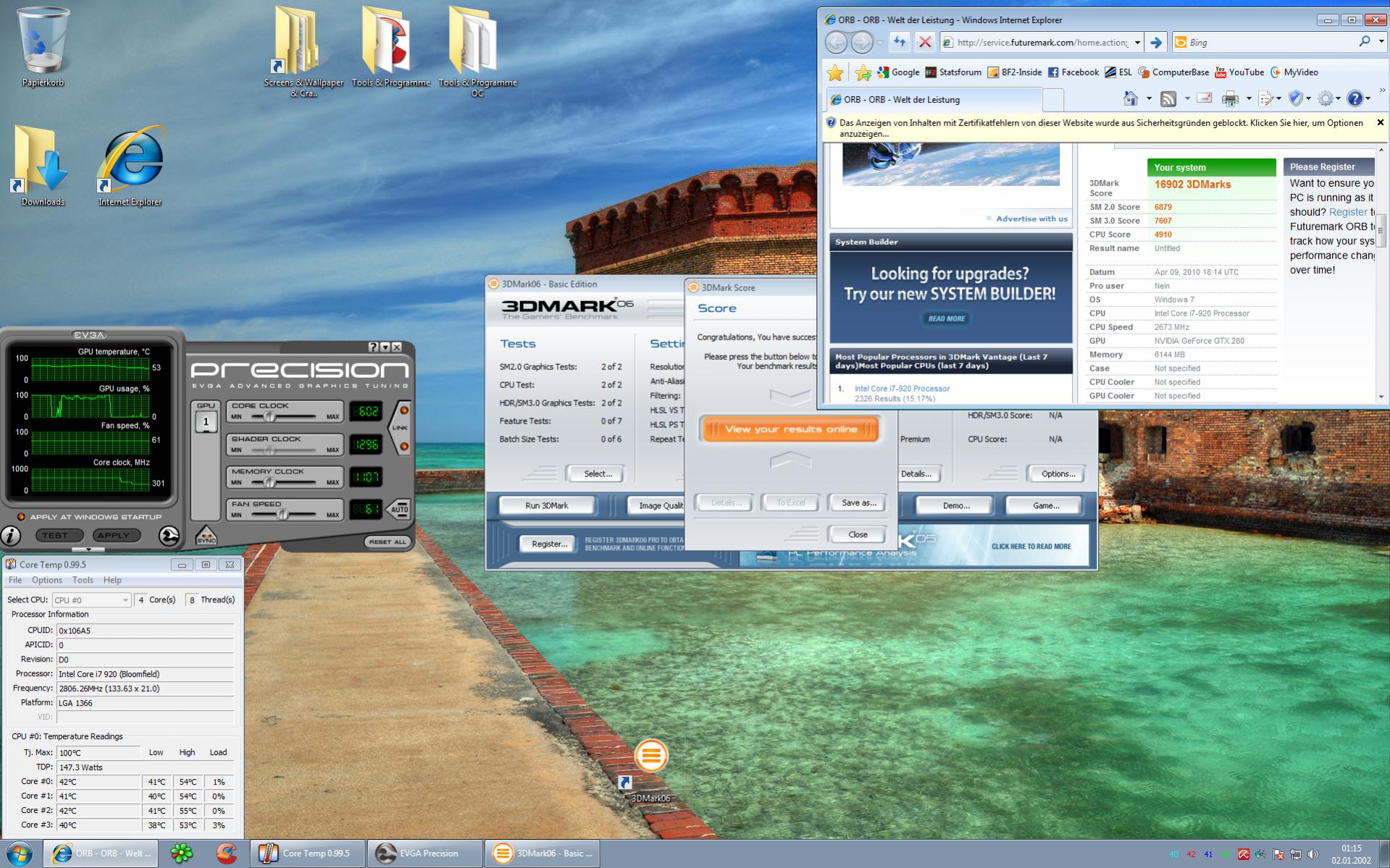
Task: Go forward in Internet Explorer
Action: click(861, 43)
